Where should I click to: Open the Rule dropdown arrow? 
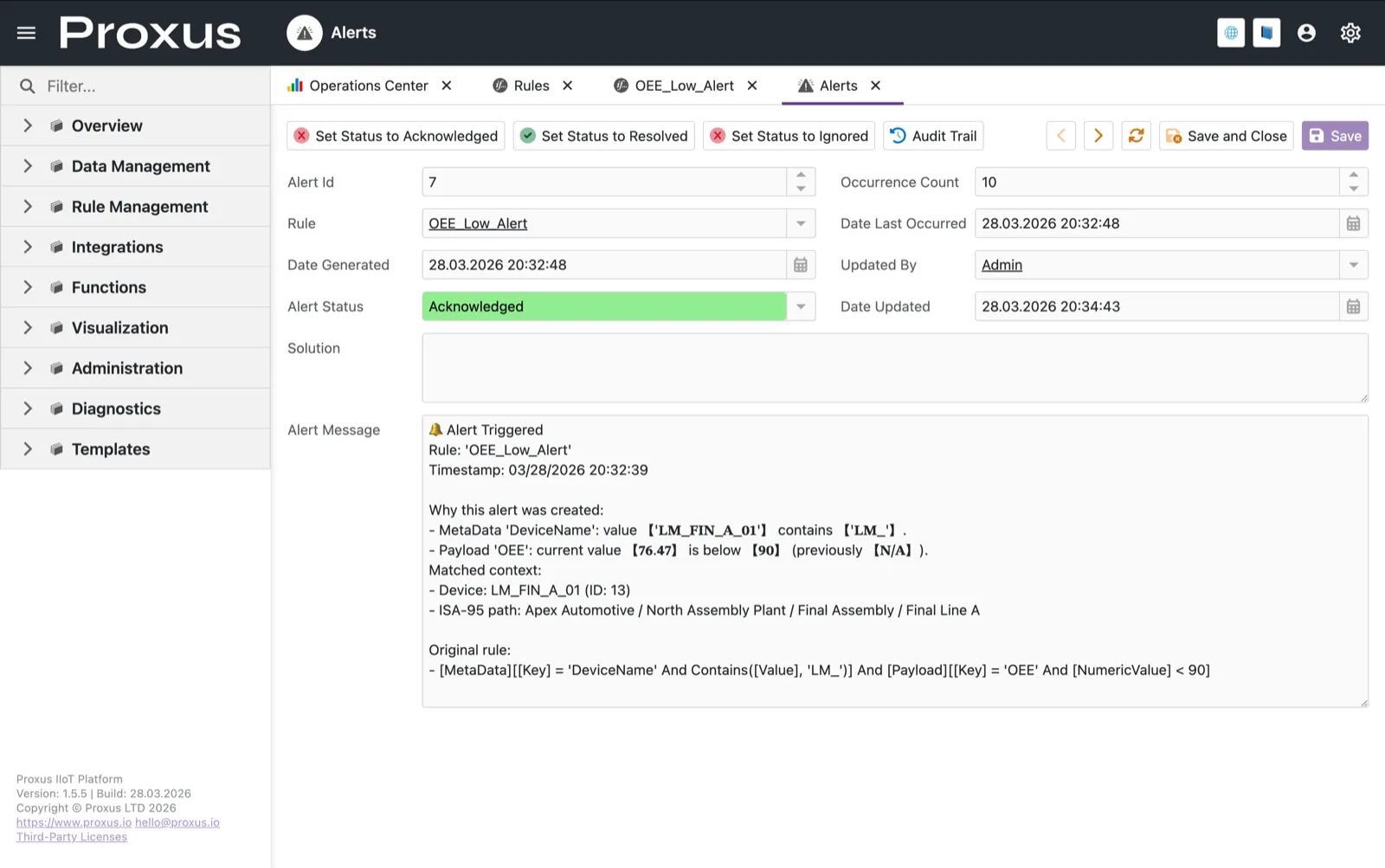coord(801,223)
